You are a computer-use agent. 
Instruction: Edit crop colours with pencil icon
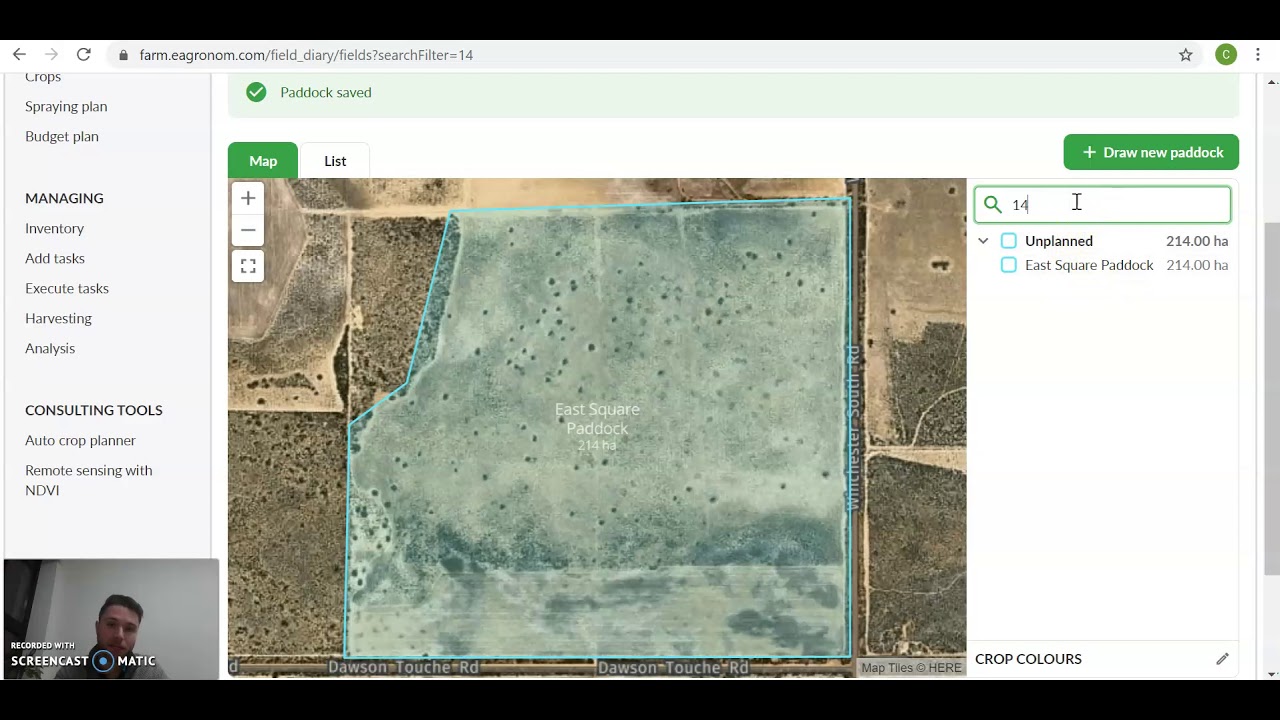click(1222, 659)
